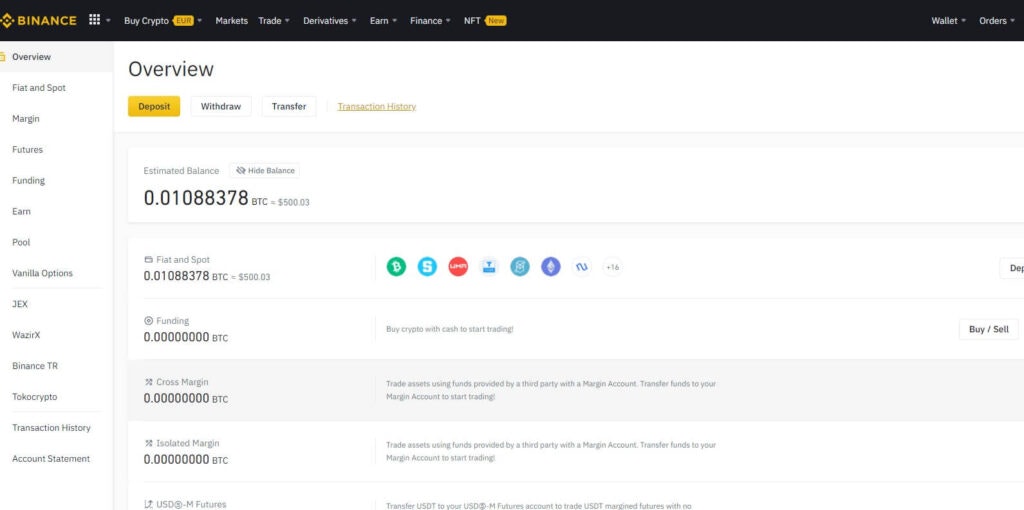This screenshot has width=1024, height=510.
Task: Click the Fiat and Spot wallet icon
Action: [x=148, y=259]
